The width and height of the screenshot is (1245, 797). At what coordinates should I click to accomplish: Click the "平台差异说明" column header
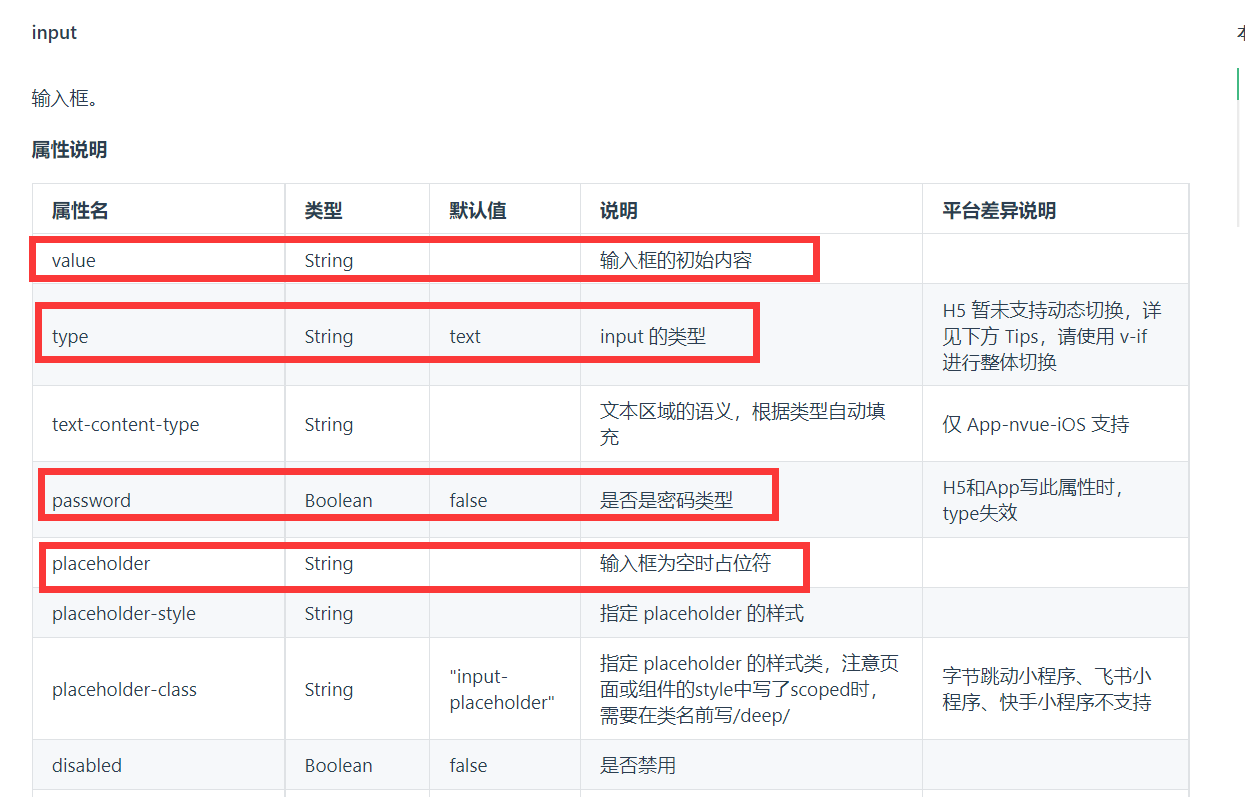pyautogui.click(x=999, y=210)
